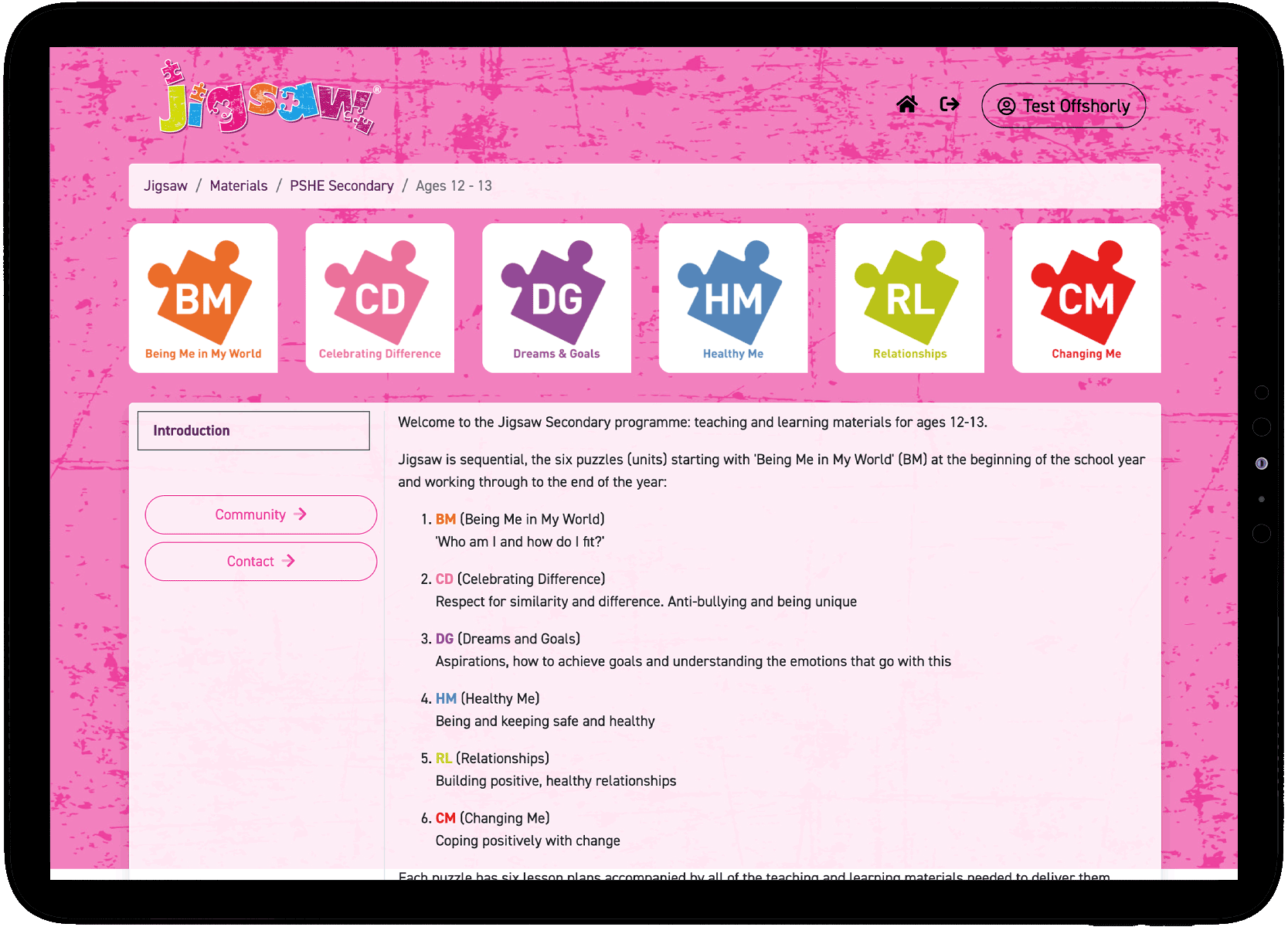This screenshot has height=927, width=1288.
Task: Select the Introduction sidebar tab
Action: point(253,431)
